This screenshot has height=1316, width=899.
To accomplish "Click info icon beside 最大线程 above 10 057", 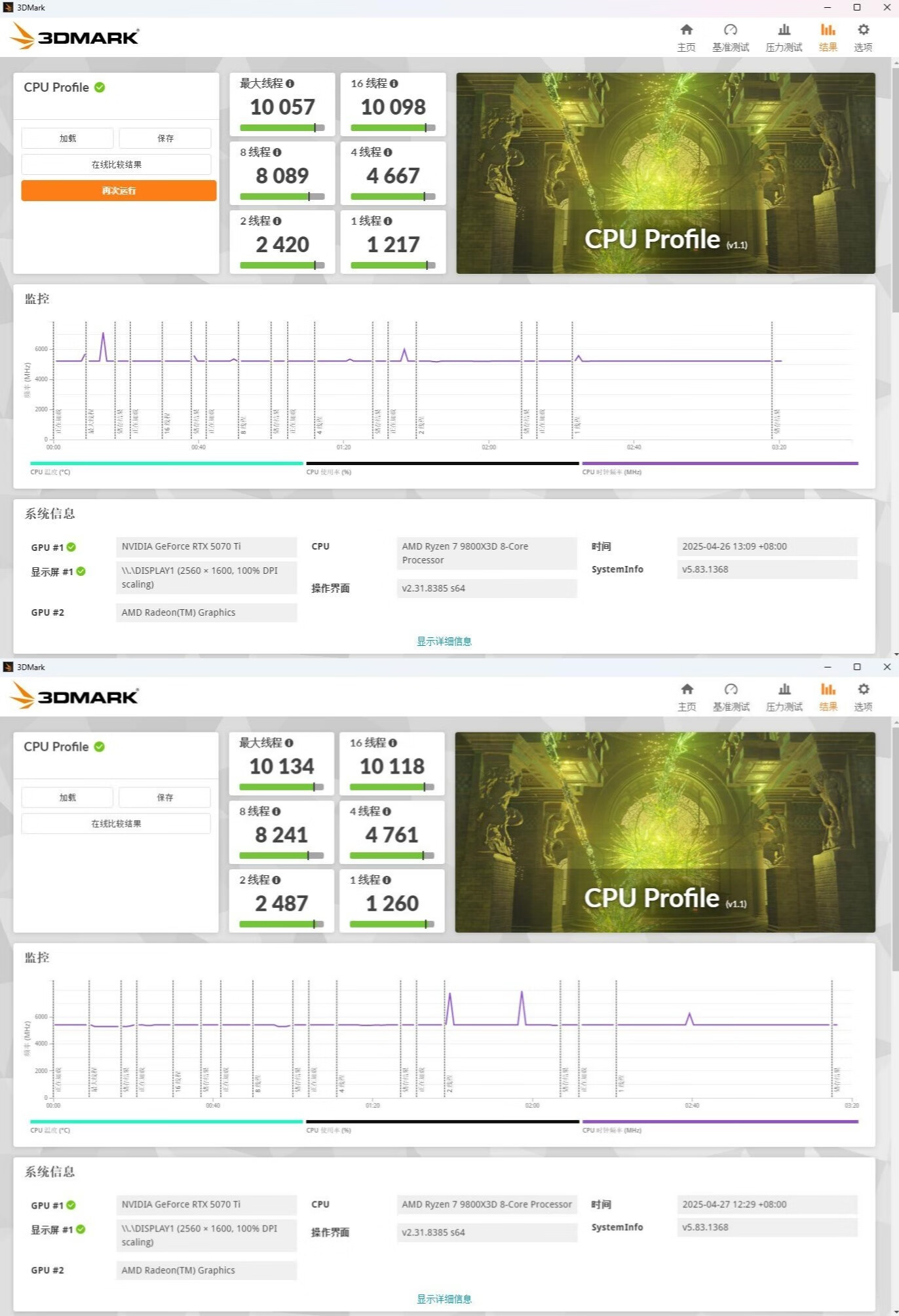I will point(290,84).
